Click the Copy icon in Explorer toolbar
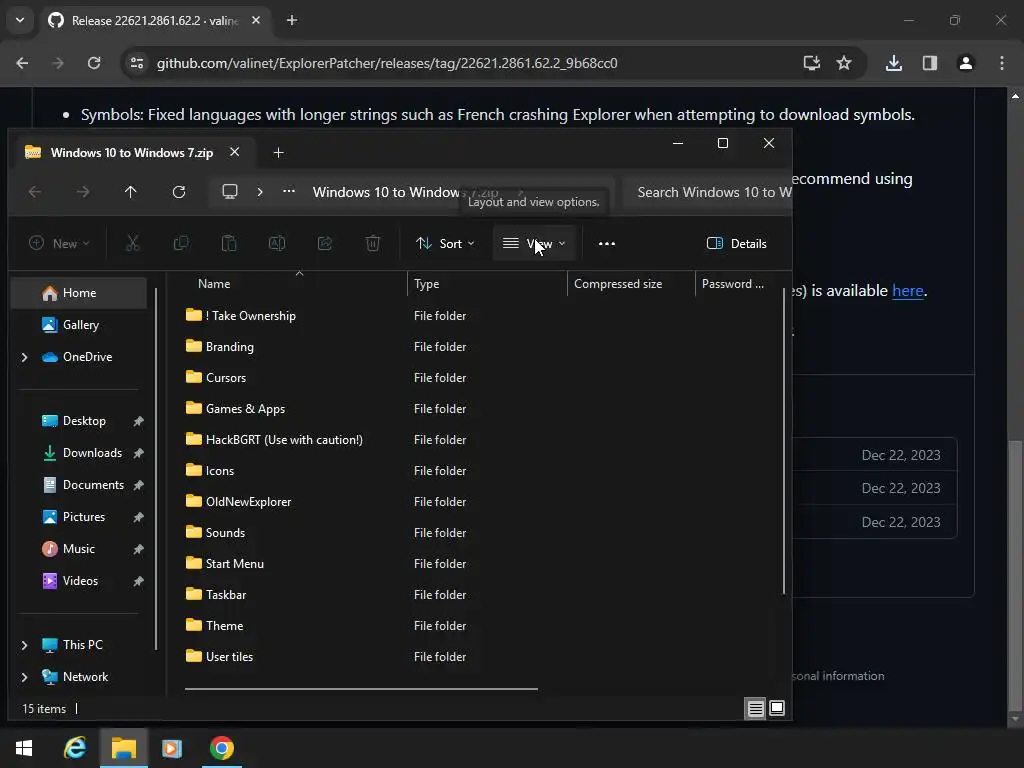Screen dimensions: 1024x768 pyautogui.click(x=181, y=244)
